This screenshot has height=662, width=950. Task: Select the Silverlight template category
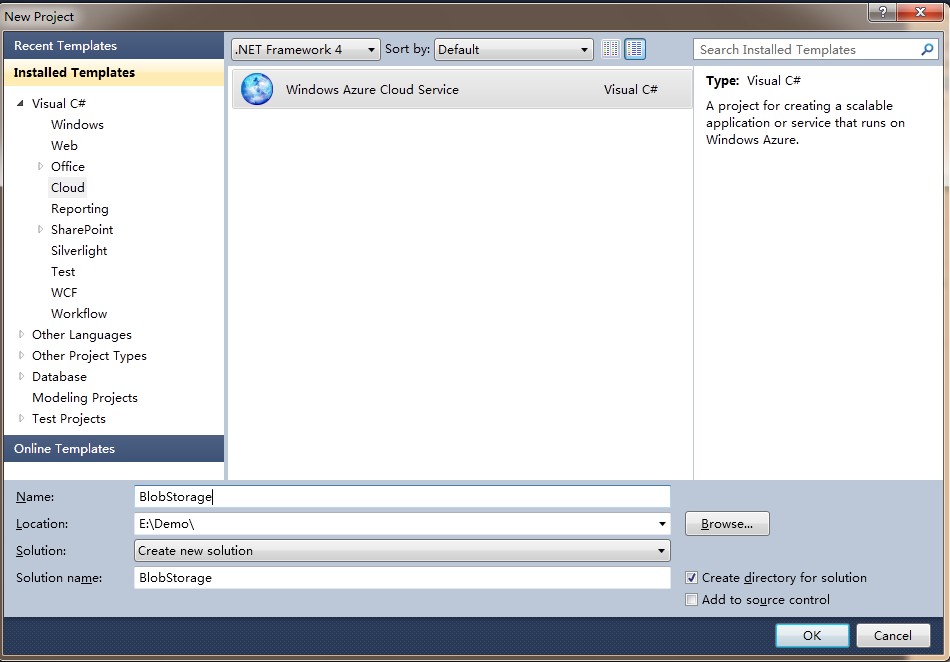79,250
